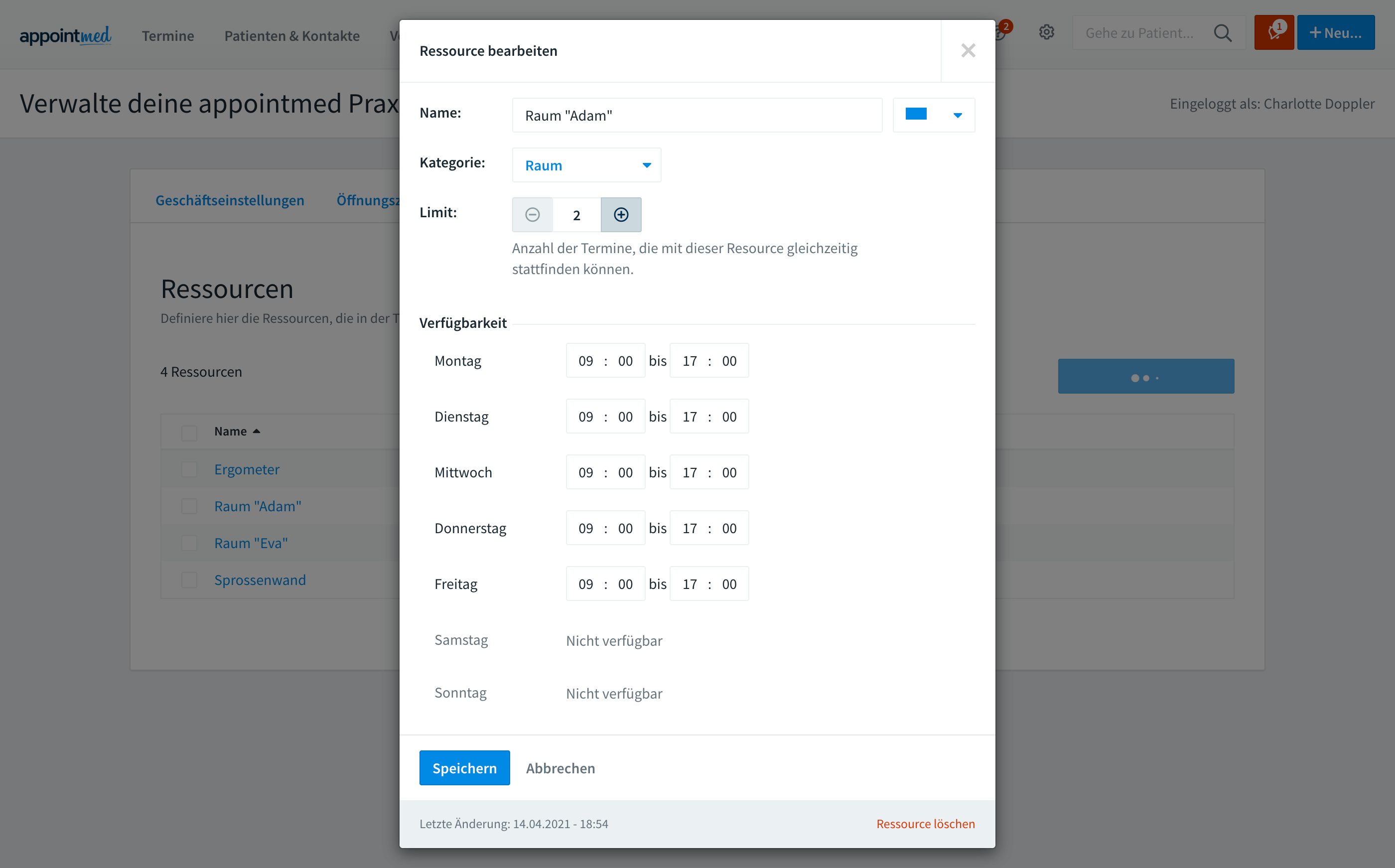Open Patienten & Kontakte menu
The width and height of the screenshot is (1395, 868).
291,35
